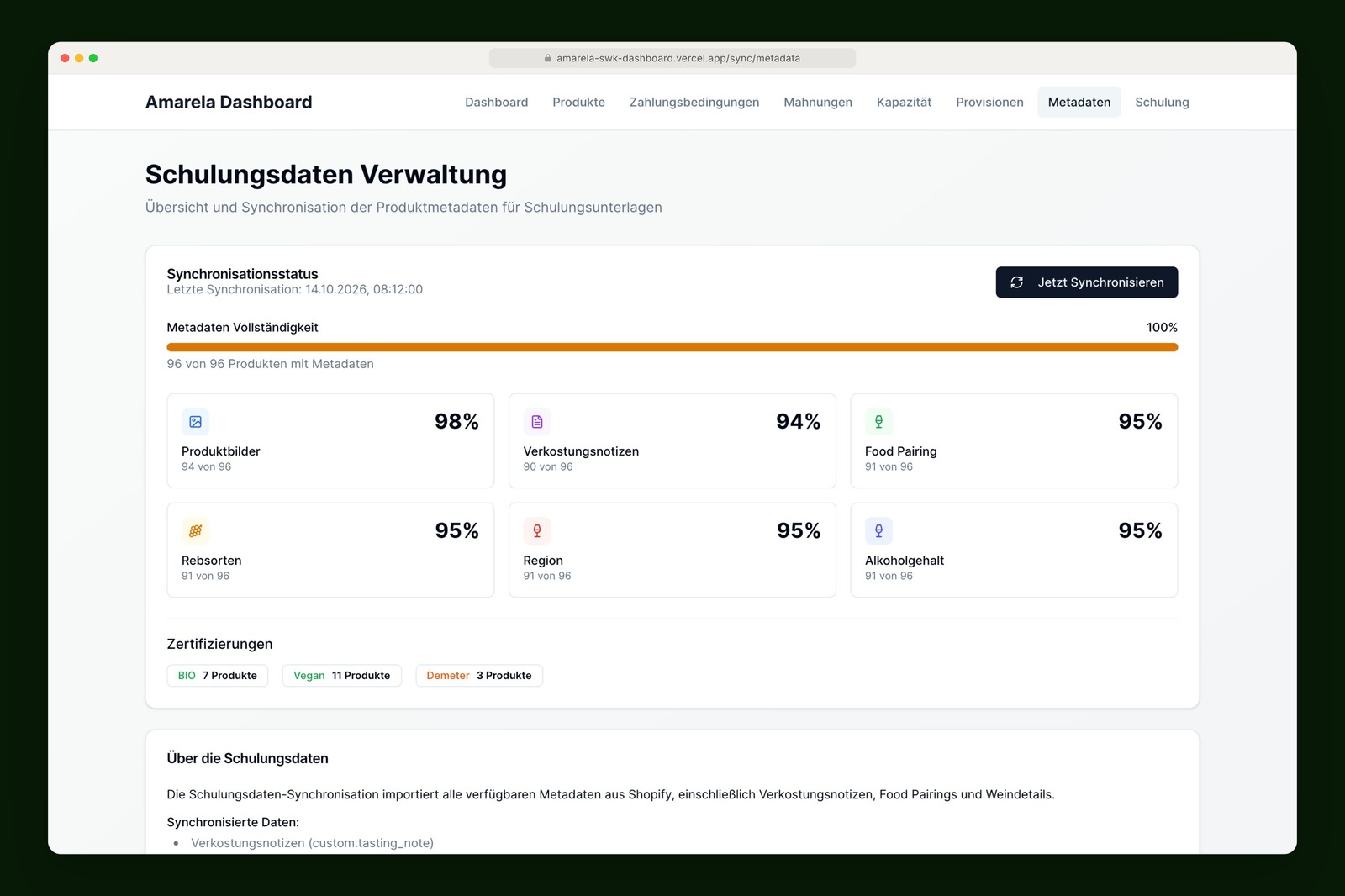Select the Vegan 11 Produkte badge
Image resolution: width=1345 pixels, height=896 pixels.
coord(342,676)
